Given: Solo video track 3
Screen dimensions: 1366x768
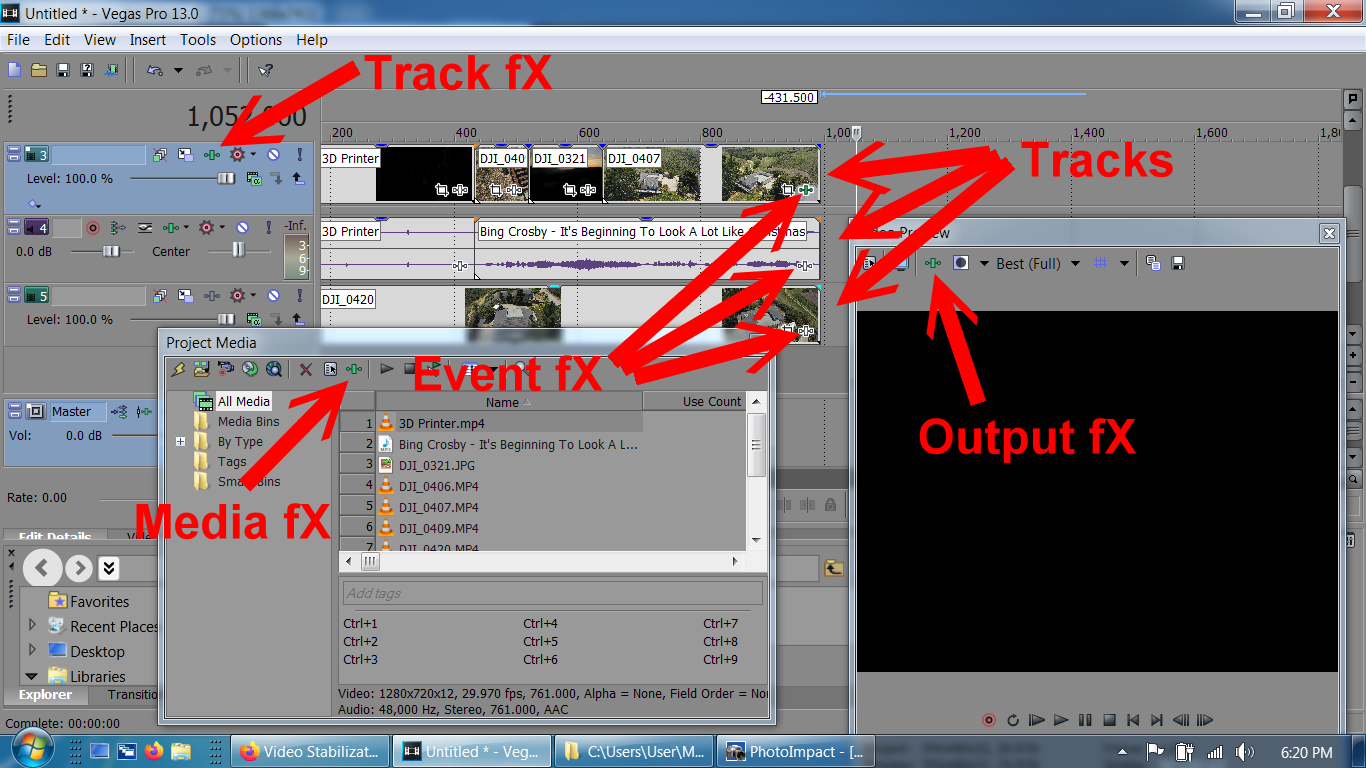Looking at the screenshot, I should point(299,155).
